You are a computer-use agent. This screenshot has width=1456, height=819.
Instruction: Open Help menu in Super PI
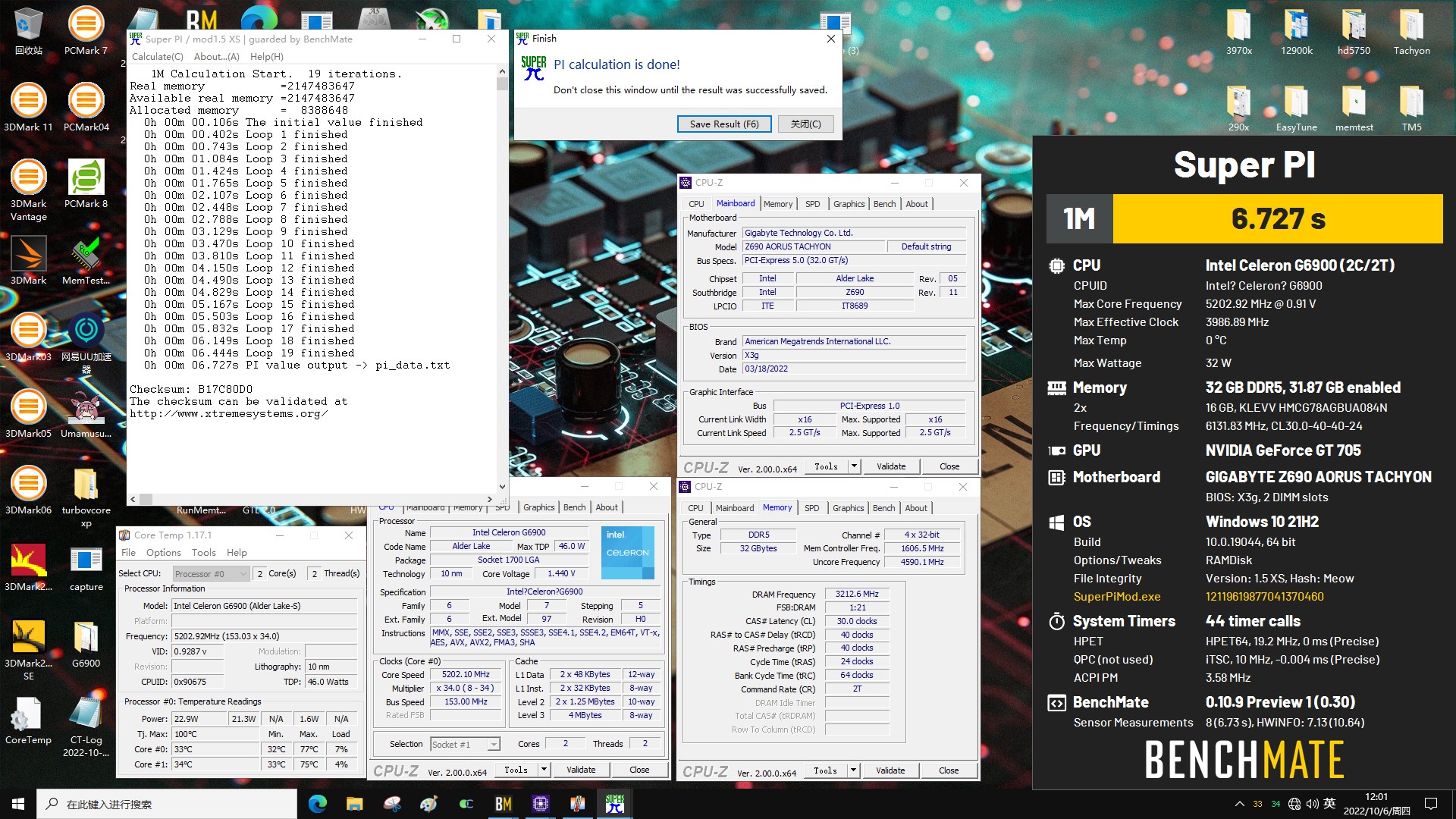[x=266, y=57]
